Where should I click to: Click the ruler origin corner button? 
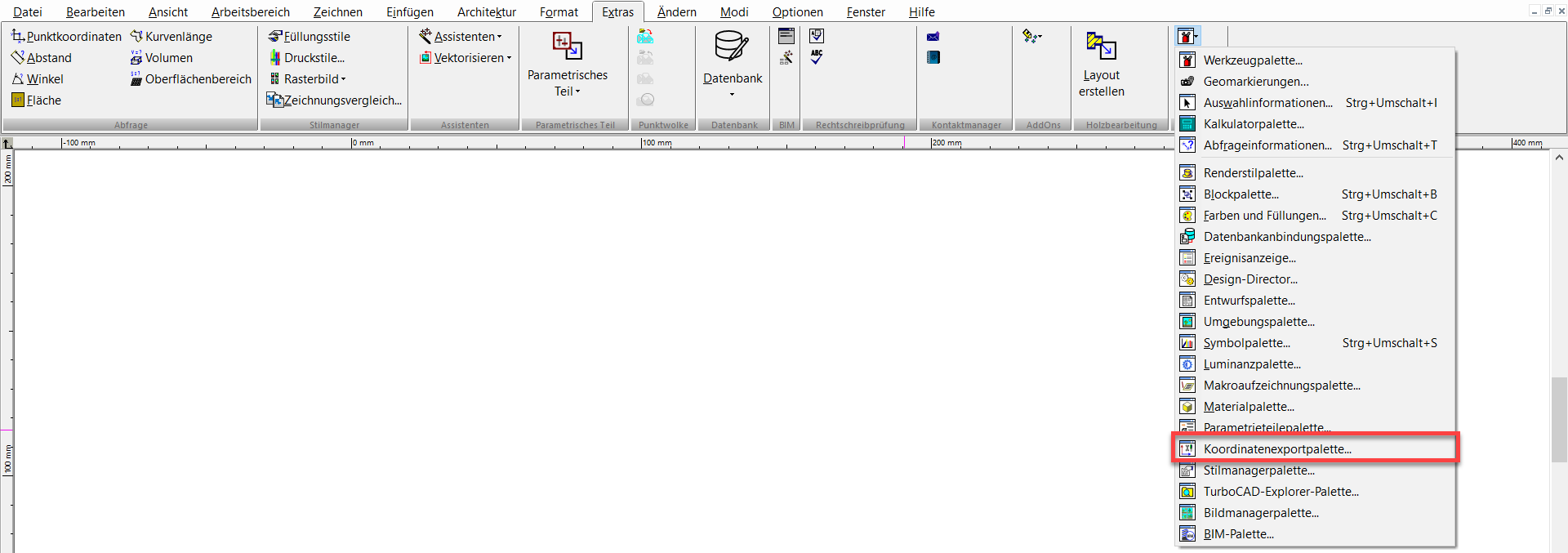[7, 143]
